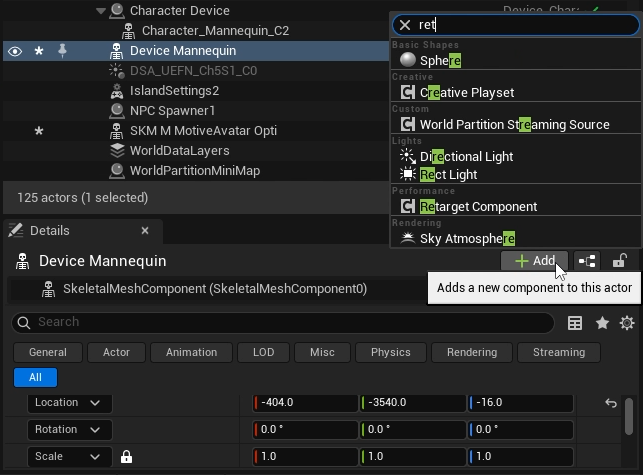This screenshot has height=475, width=643.
Task: Click the Add component button
Action: [x=534, y=261]
